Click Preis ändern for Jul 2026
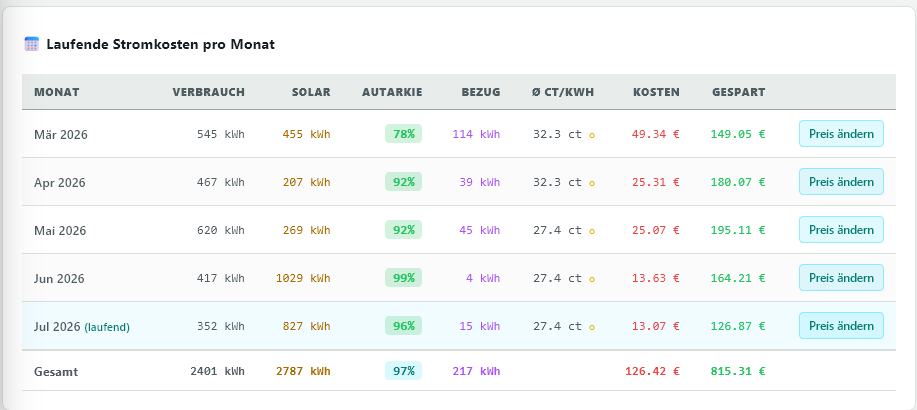 pyautogui.click(x=841, y=326)
